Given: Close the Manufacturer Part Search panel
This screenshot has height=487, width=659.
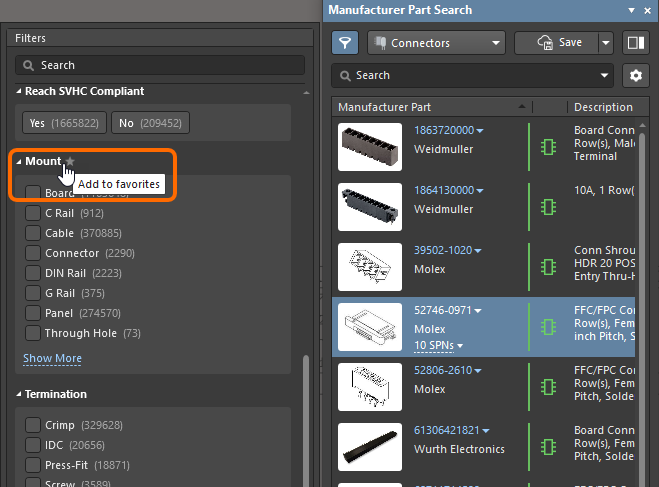Looking at the screenshot, I should 647,11.
